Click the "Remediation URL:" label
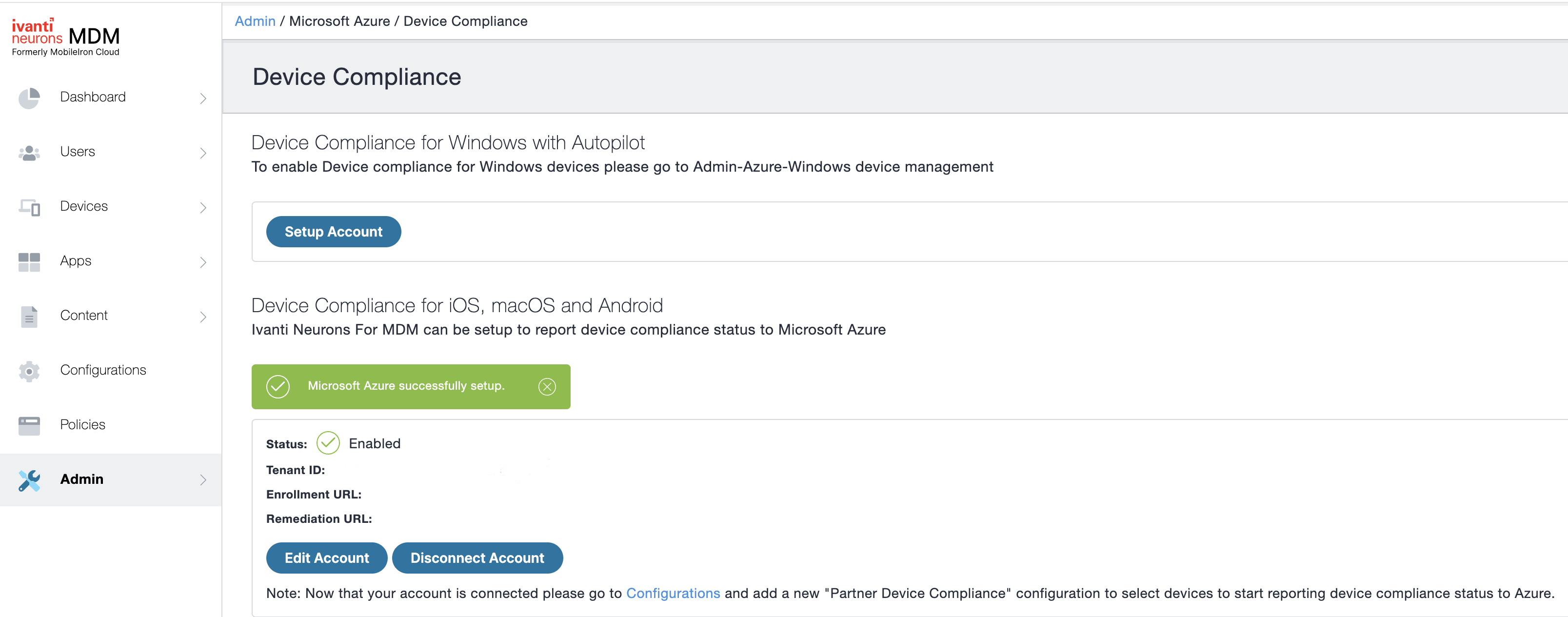The image size is (1568, 617). (319, 518)
